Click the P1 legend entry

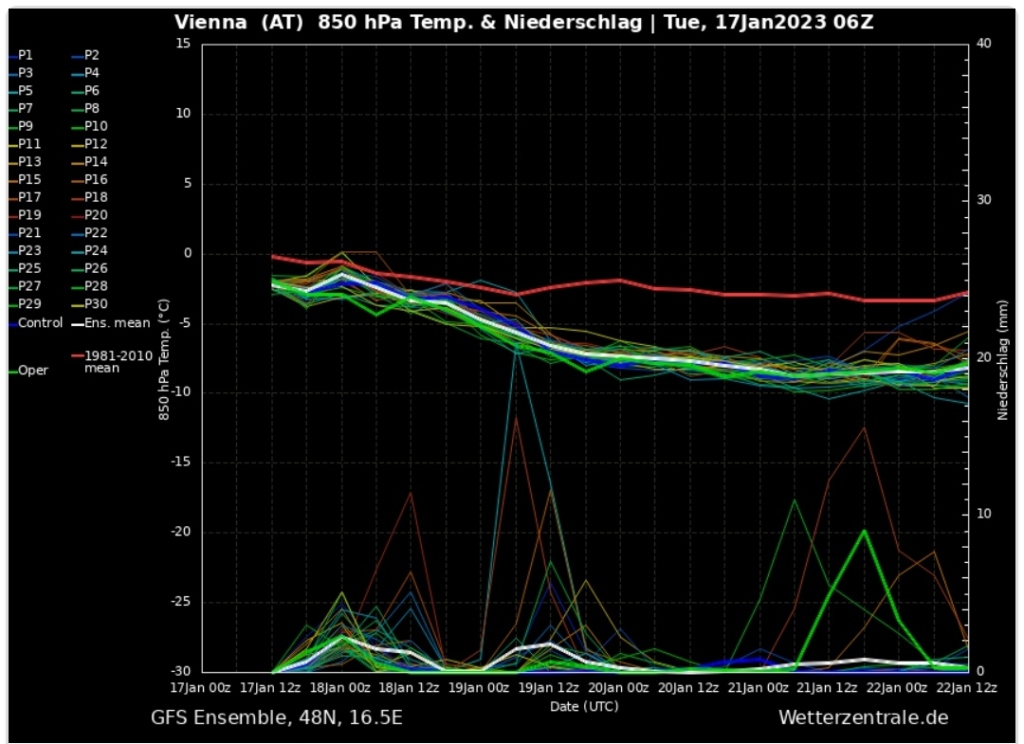coord(26,55)
